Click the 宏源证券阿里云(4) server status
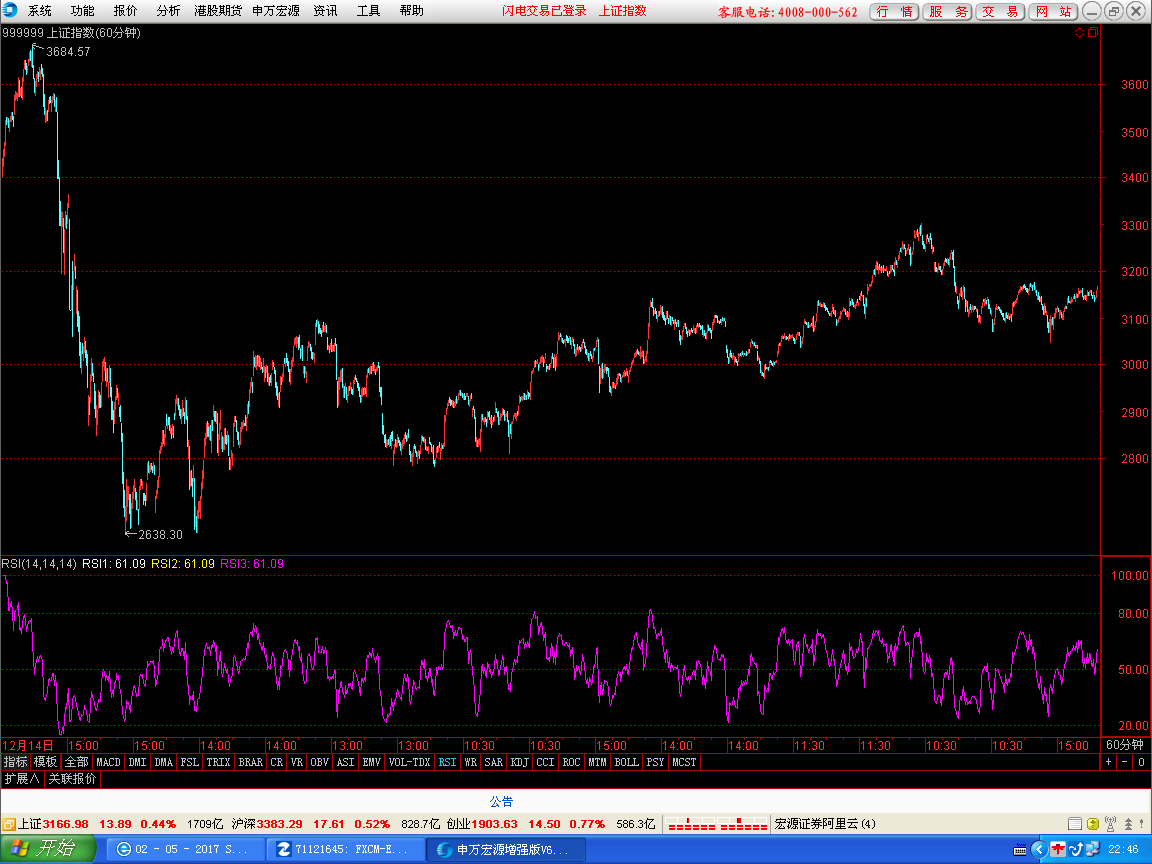The height and width of the screenshot is (864, 1152). pyautogui.click(x=825, y=824)
